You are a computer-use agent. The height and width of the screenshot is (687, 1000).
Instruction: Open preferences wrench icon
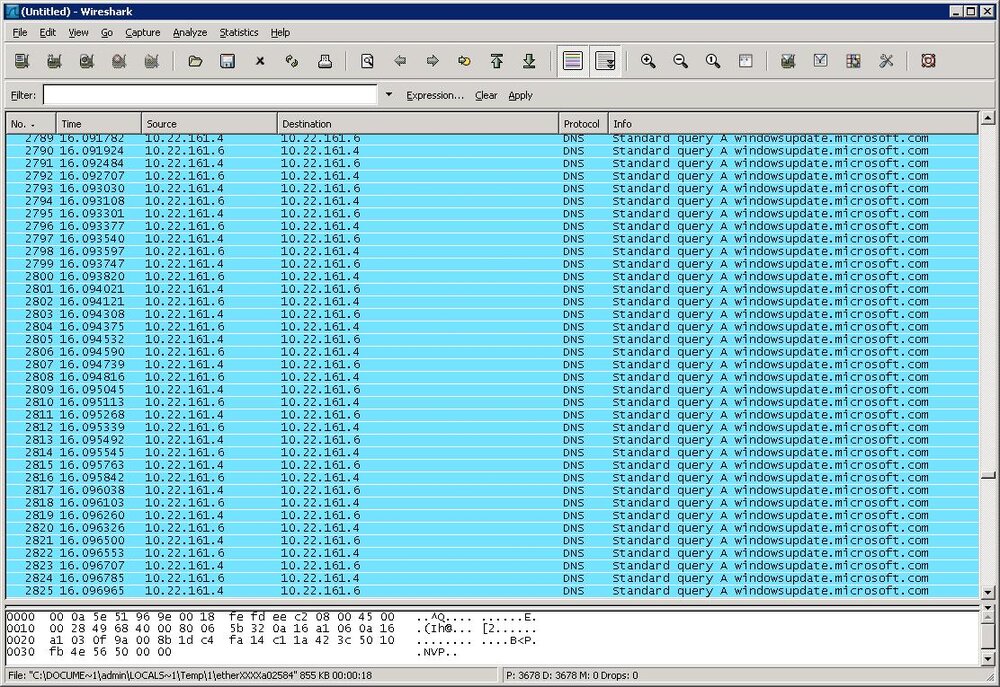click(x=886, y=61)
